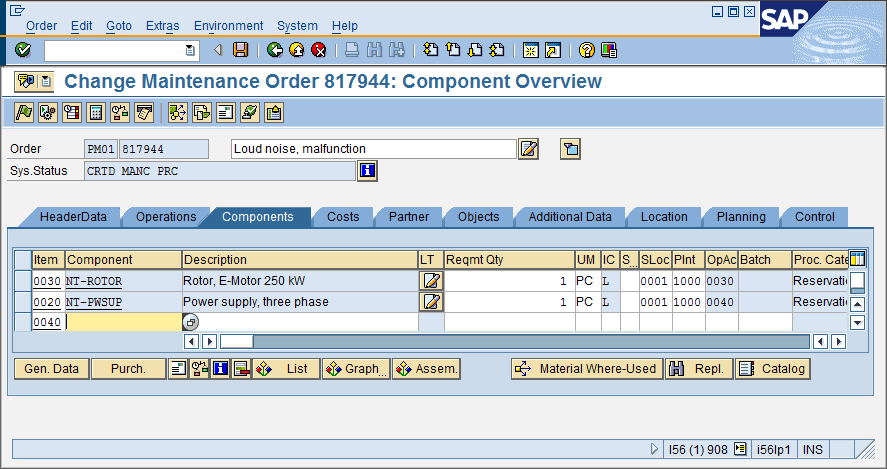The width and height of the screenshot is (887, 469).
Task: Click the Gen. Data button
Action: click(x=51, y=369)
